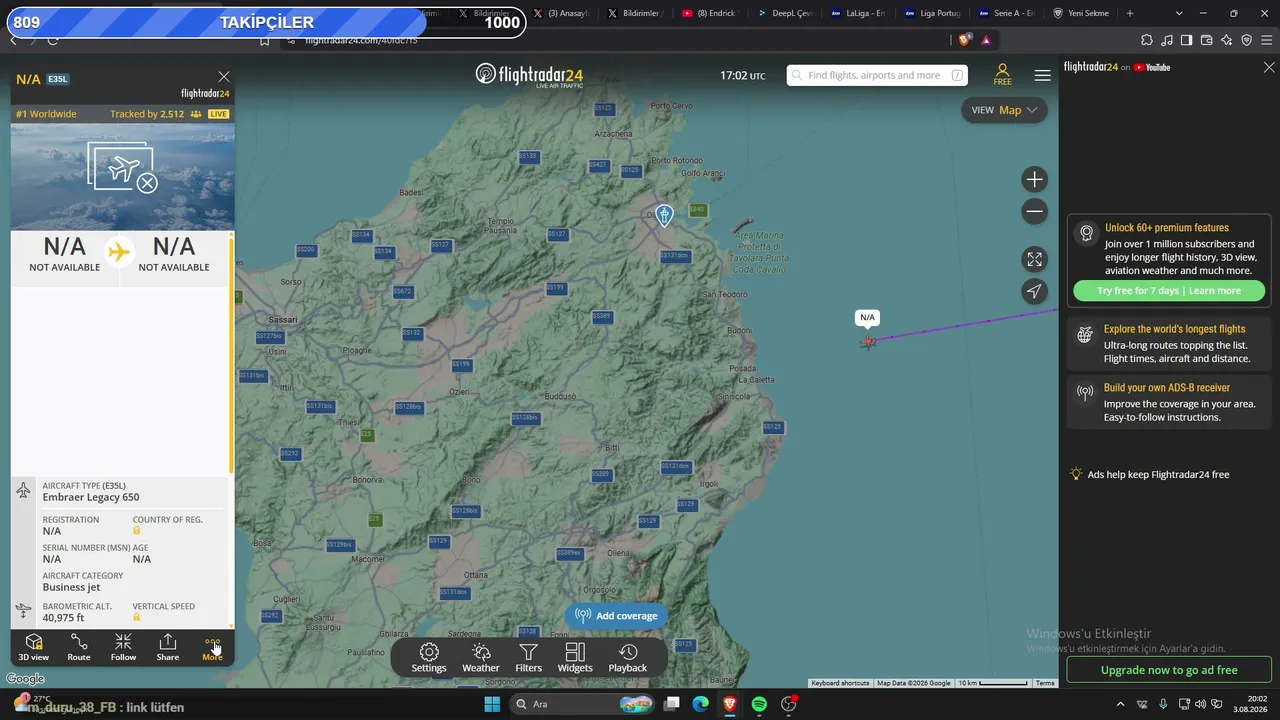Click the Follow aircraft icon
This screenshot has width=1280, height=720.
click(123, 647)
